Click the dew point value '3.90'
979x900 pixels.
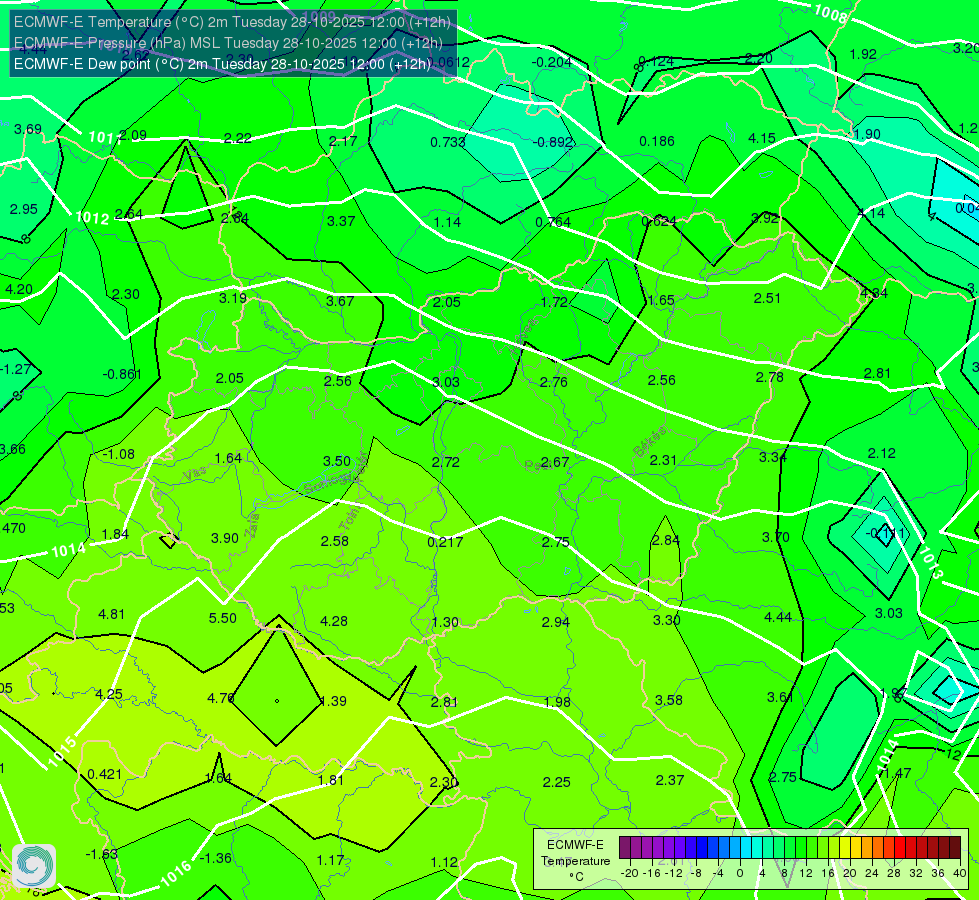click(225, 538)
